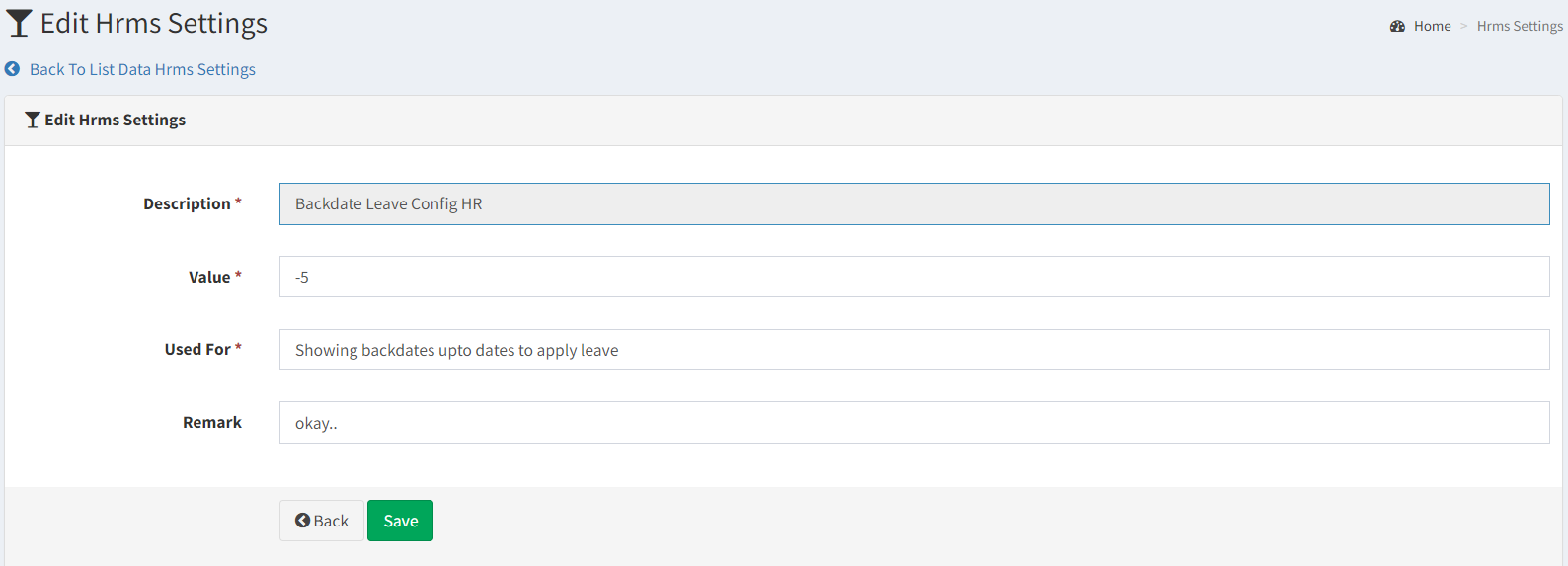Image resolution: width=1568 pixels, height=566 pixels.
Task: Click the large Edit Hrms Settings page title
Action: pyautogui.click(x=154, y=23)
